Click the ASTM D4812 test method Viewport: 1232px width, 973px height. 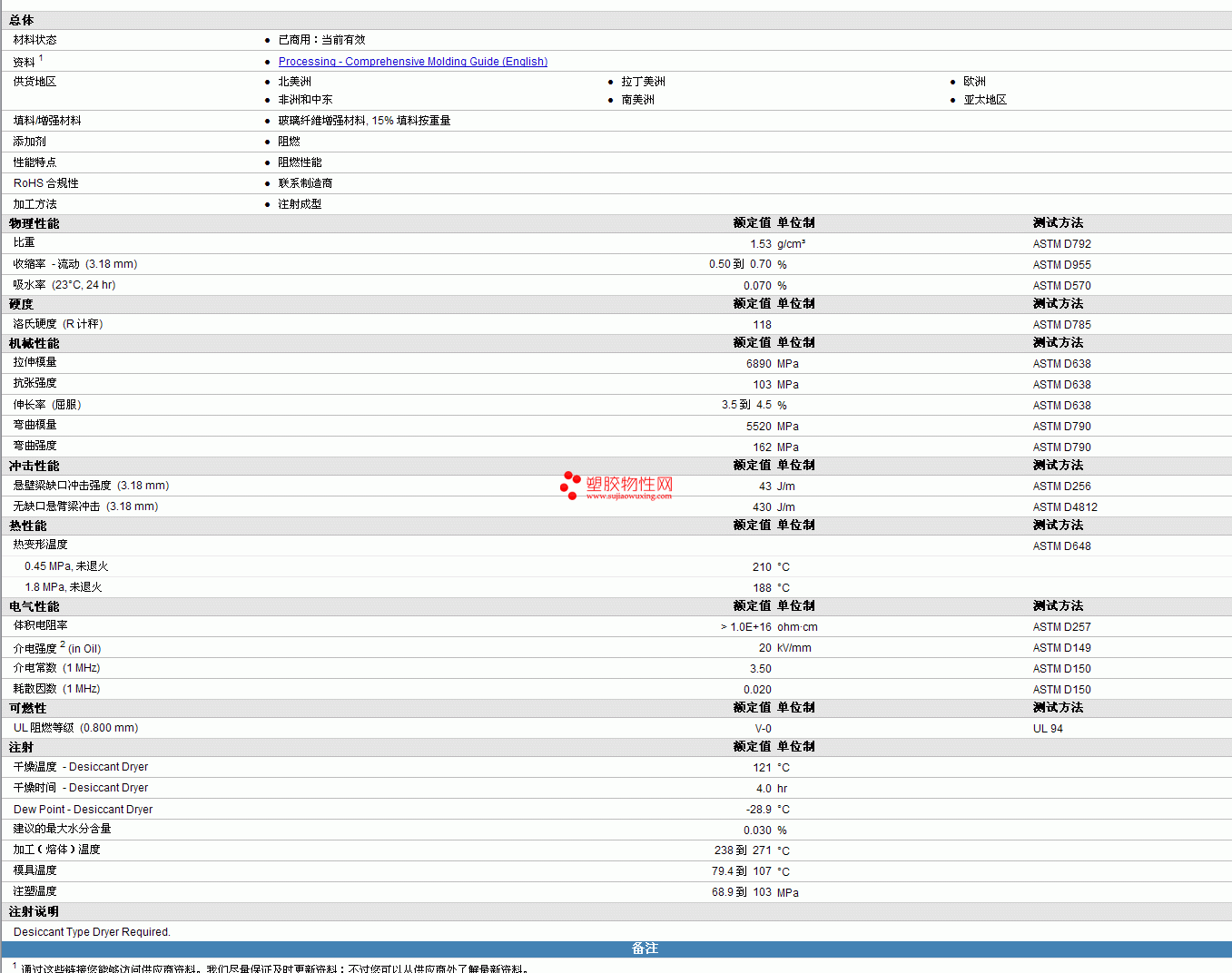point(1065,507)
